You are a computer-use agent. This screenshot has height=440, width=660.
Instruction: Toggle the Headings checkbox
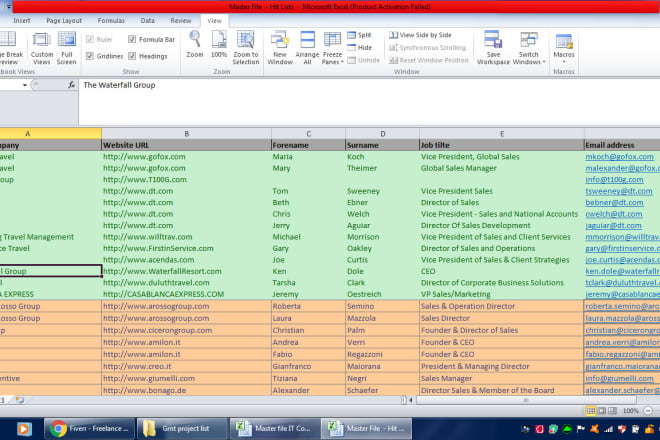pyautogui.click(x=132, y=56)
